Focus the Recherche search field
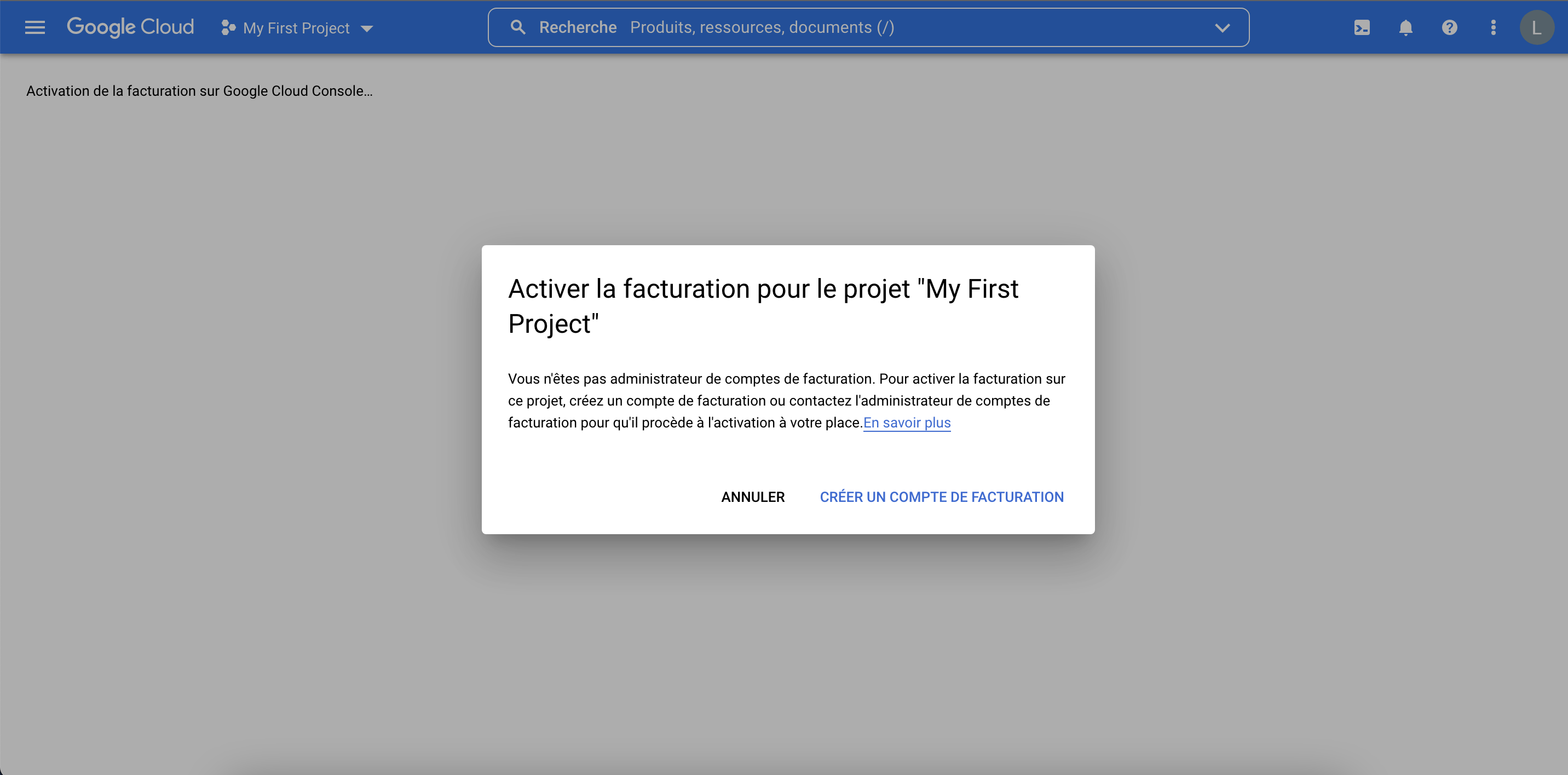Screen dimensions: 1568x775 pos(868,27)
